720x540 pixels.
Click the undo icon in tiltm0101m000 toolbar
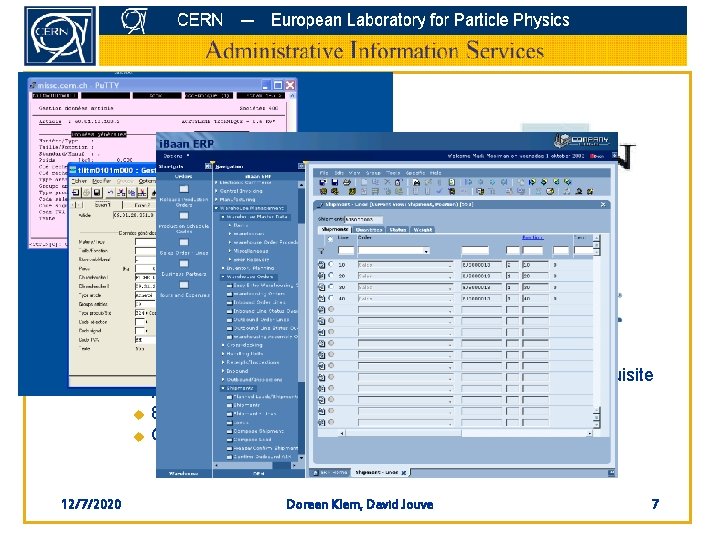pyautogui.click(x=110, y=193)
